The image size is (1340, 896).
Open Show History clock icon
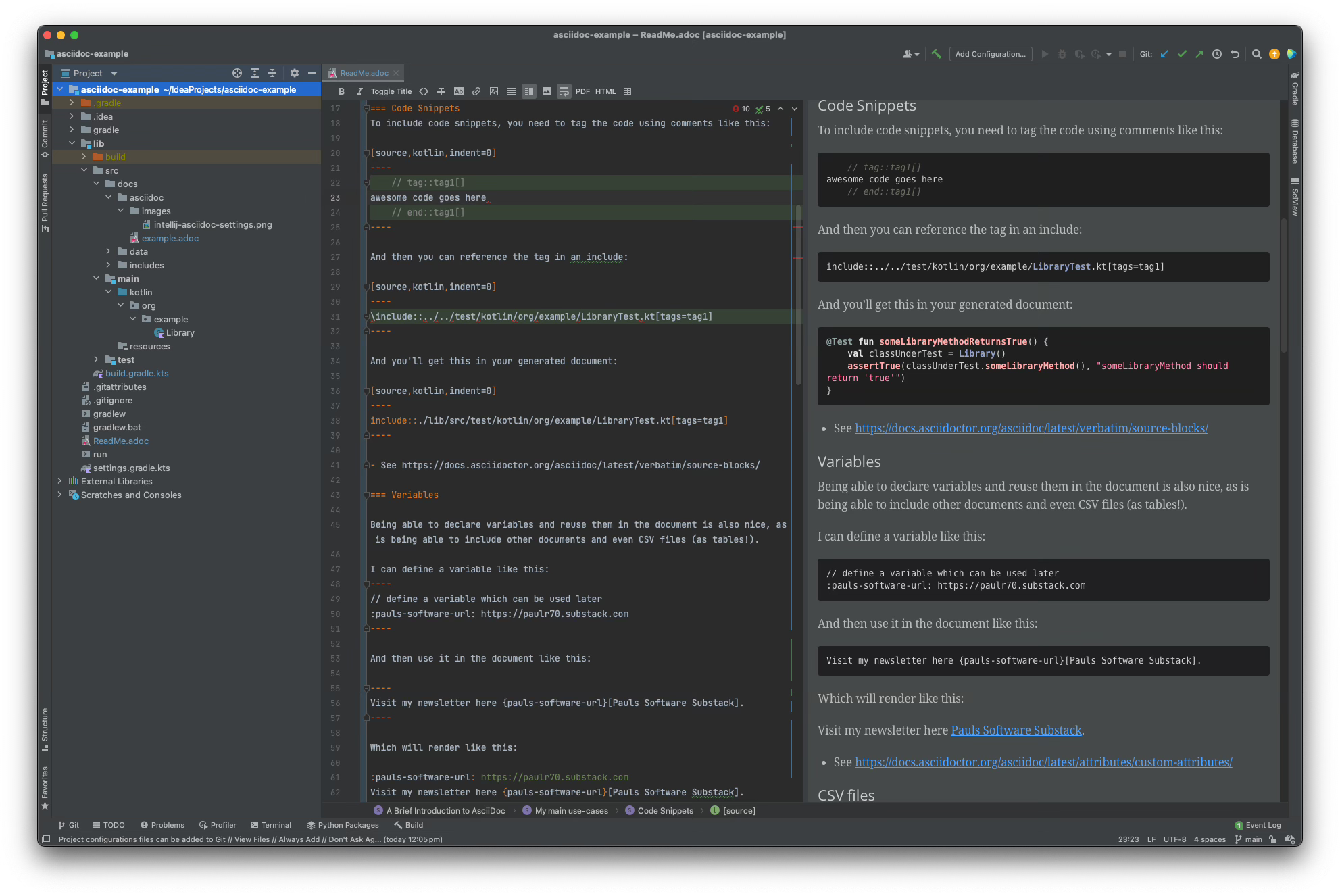coord(1217,54)
